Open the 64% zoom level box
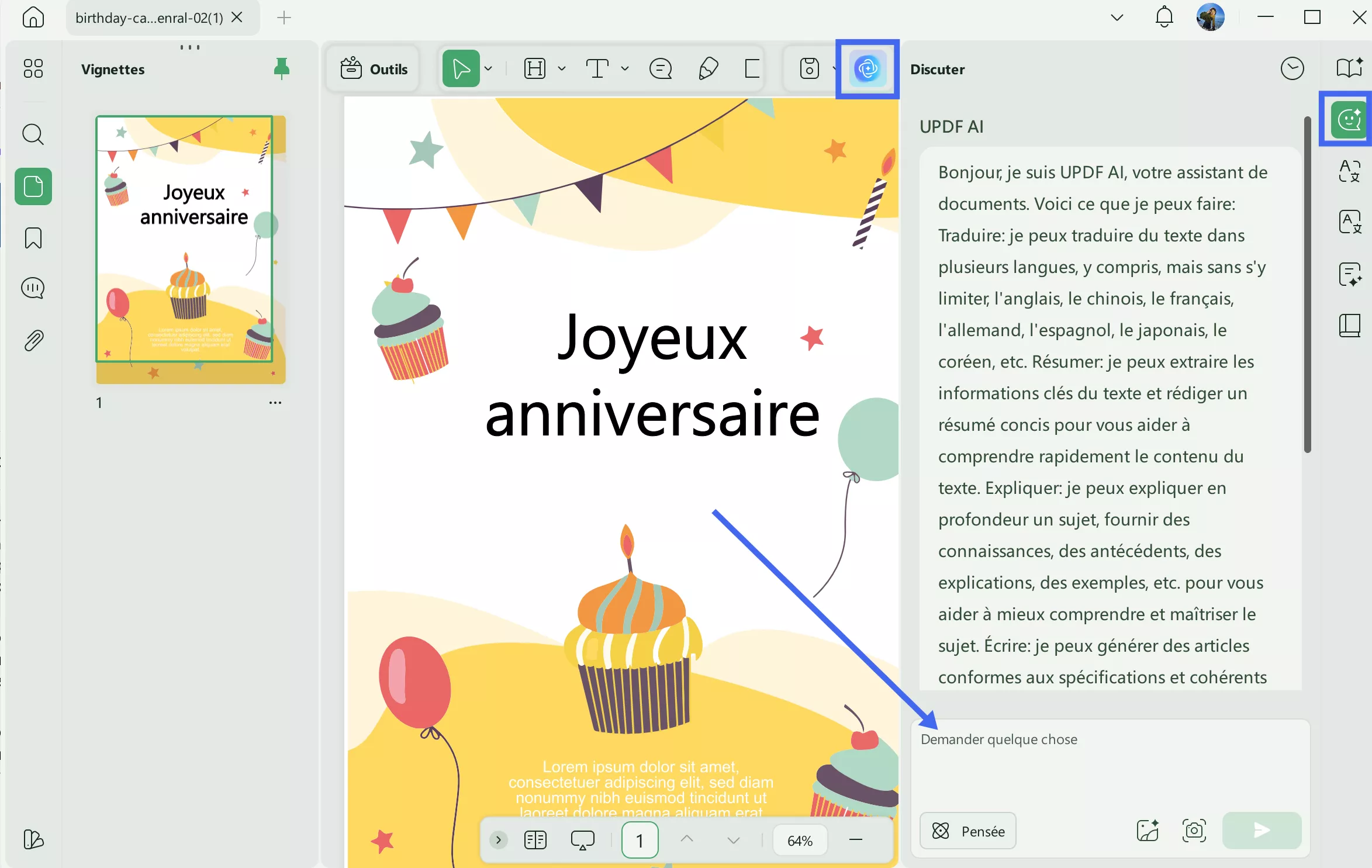Screen dimensions: 1372x868 click(800, 841)
